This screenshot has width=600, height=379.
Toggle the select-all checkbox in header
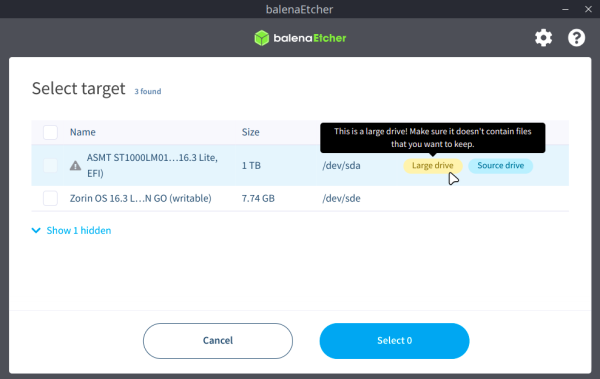50,132
